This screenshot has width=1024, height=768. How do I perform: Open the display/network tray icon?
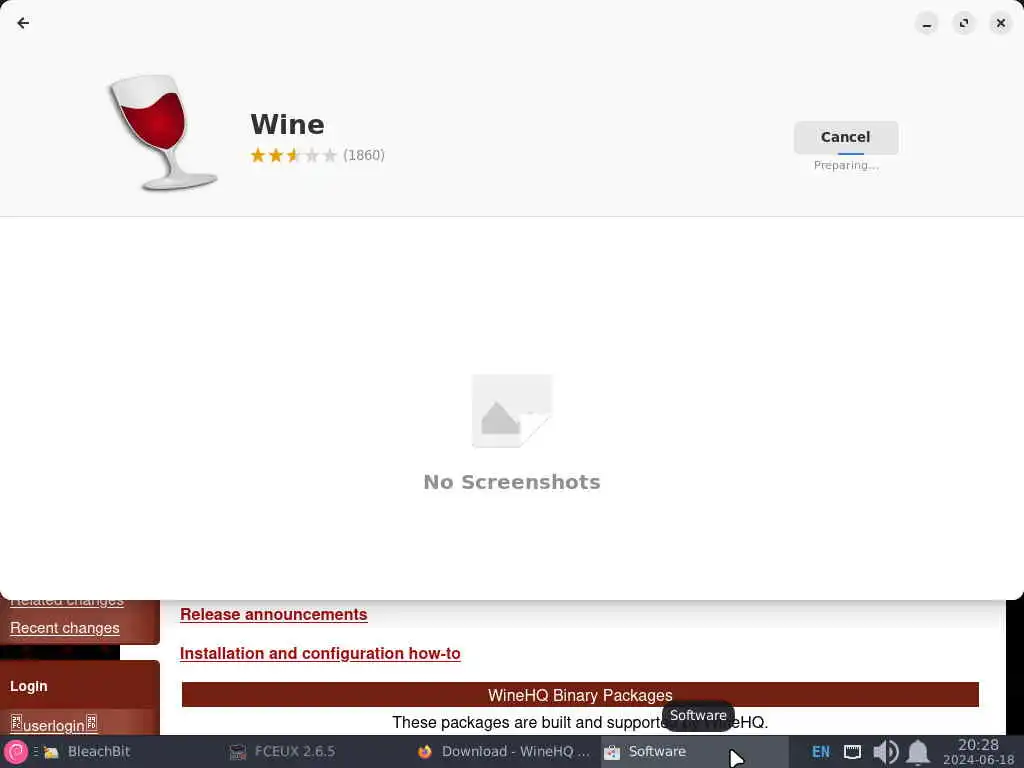coord(852,752)
